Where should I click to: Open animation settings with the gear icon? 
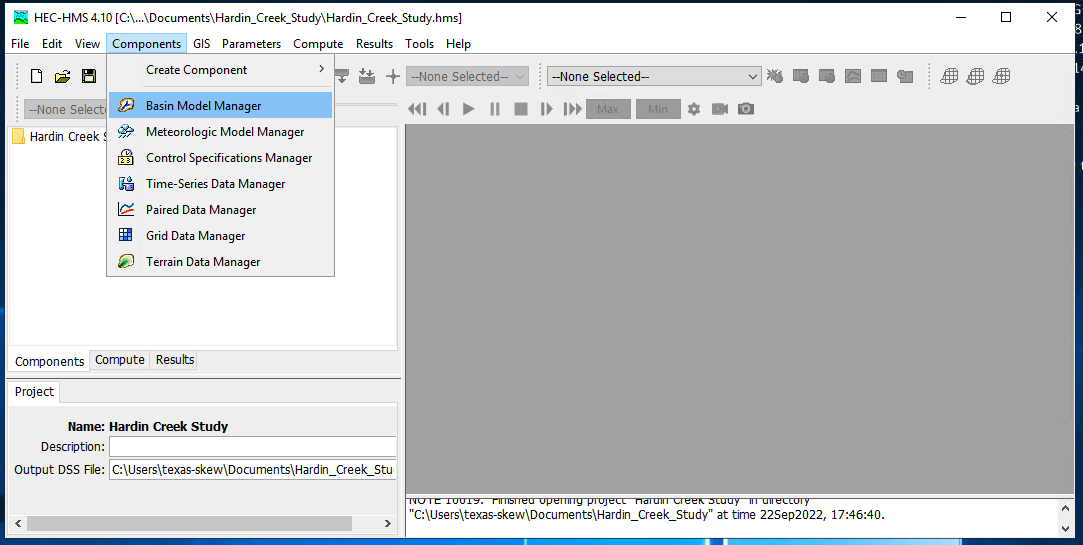coord(694,109)
